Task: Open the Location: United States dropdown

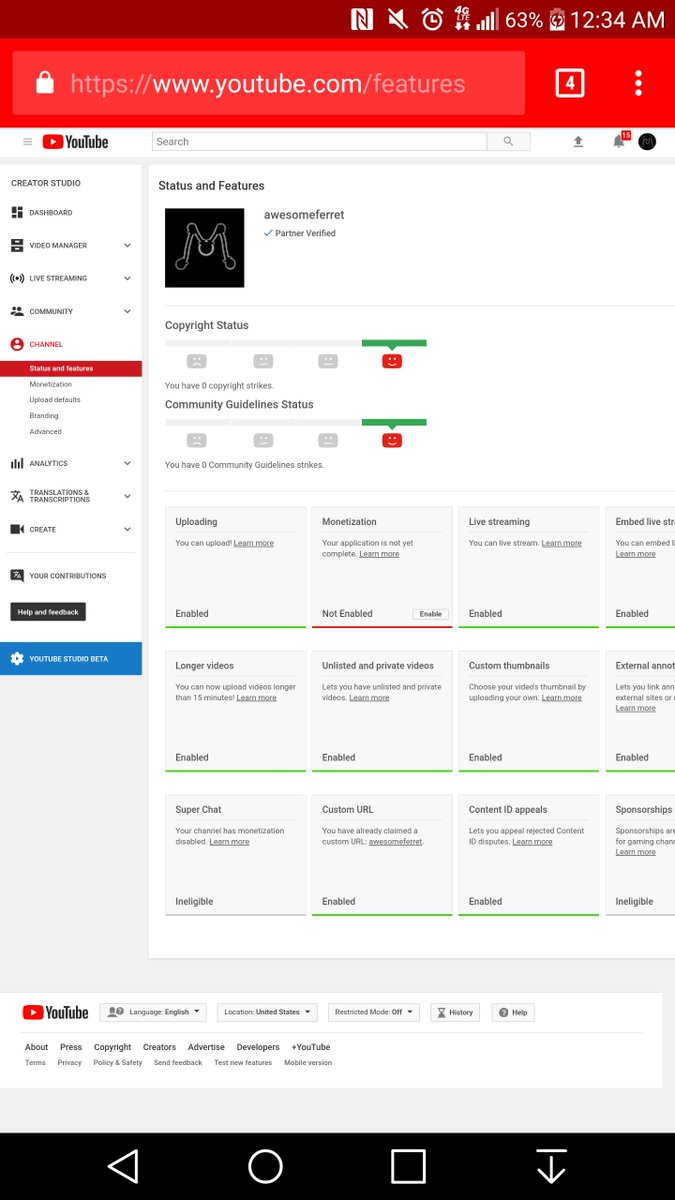Action: pyautogui.click(x=267, y=1012)
